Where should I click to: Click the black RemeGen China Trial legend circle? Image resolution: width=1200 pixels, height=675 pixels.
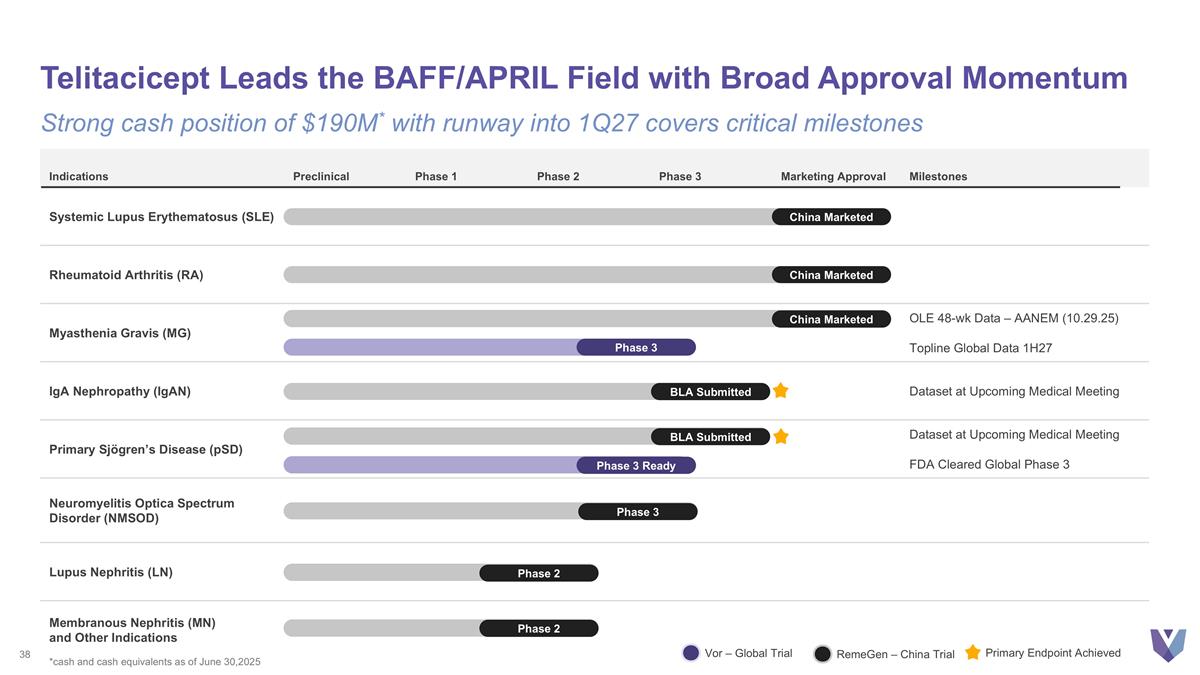tap(822, 653)
